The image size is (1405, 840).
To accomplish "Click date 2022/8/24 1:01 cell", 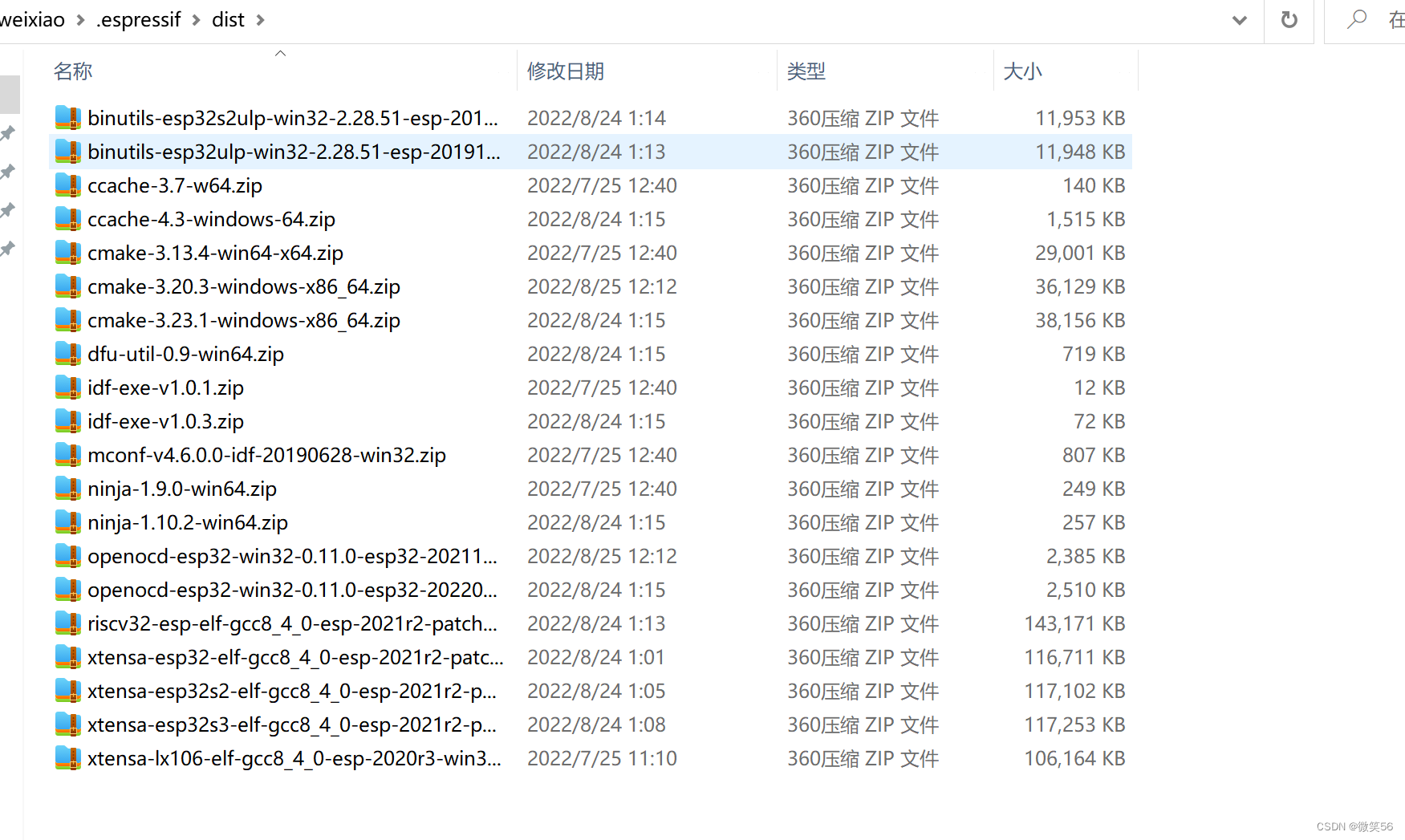I will point(596,657).
